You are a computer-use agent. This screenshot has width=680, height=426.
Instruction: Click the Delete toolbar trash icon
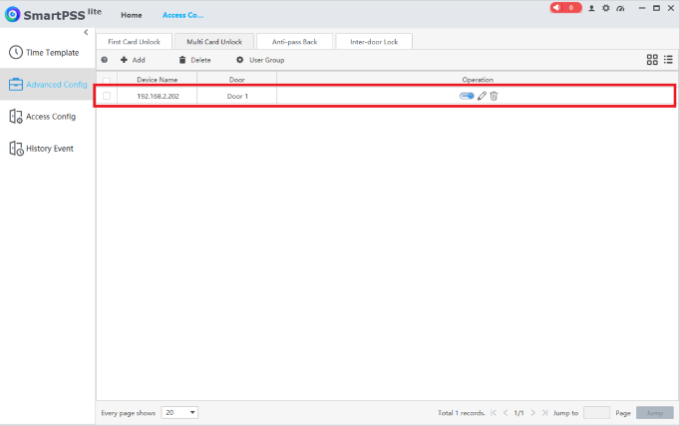click(182, 60)
